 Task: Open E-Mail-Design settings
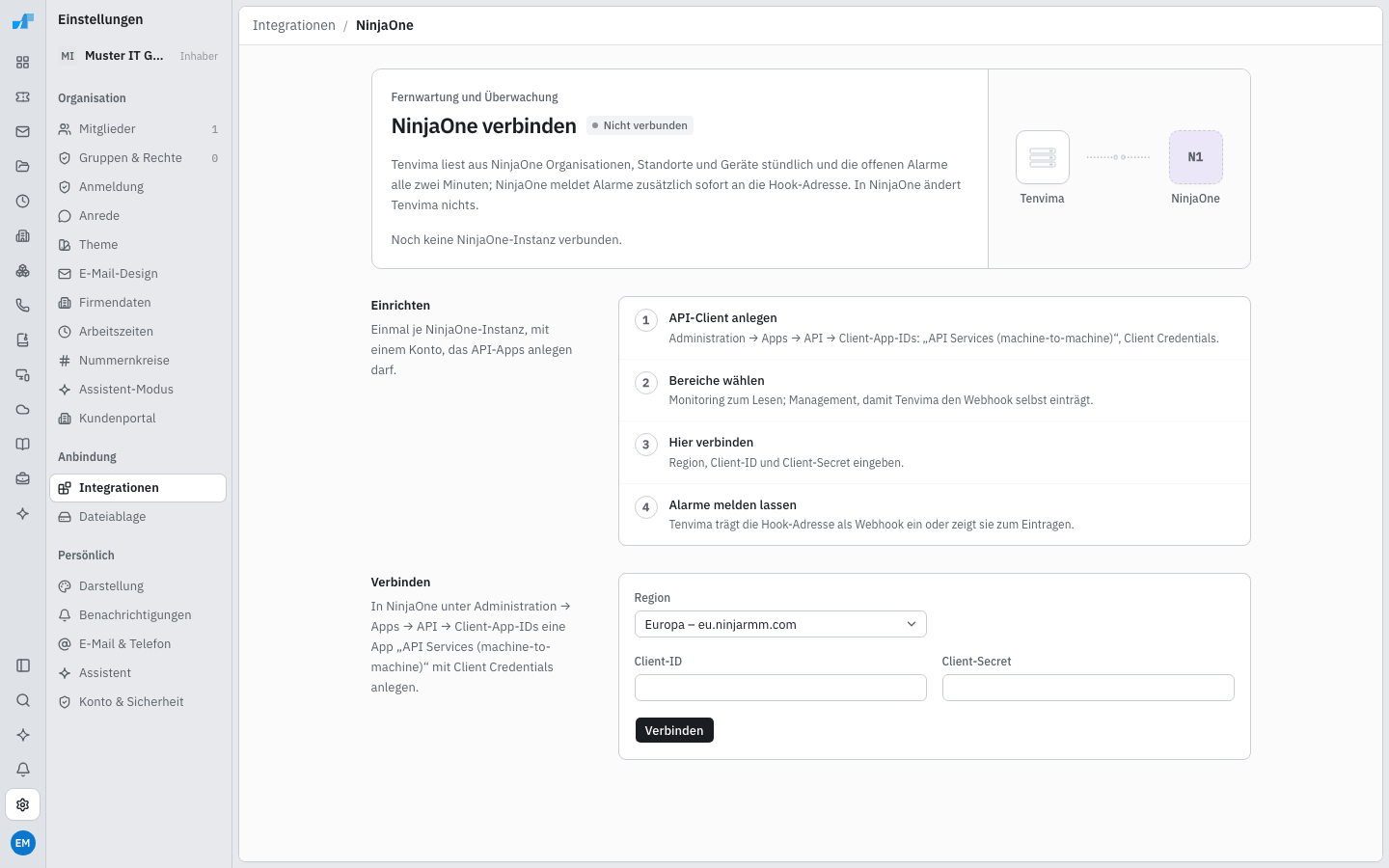138,274
